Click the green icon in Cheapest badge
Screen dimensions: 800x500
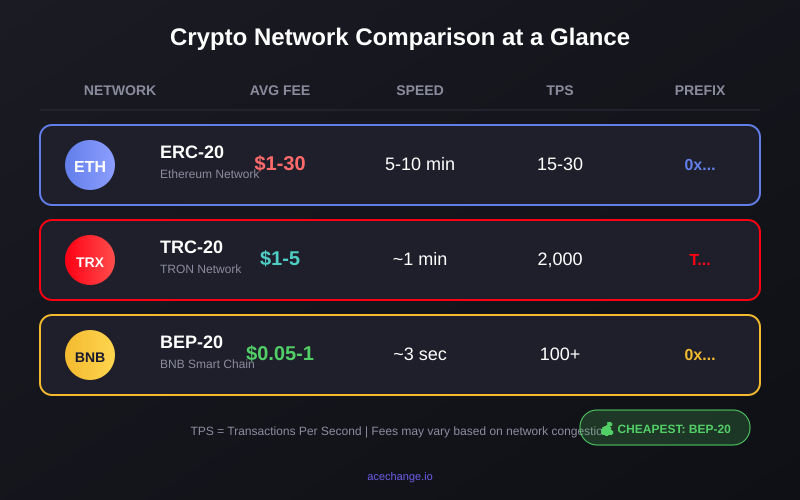click(x=607, y=429)
